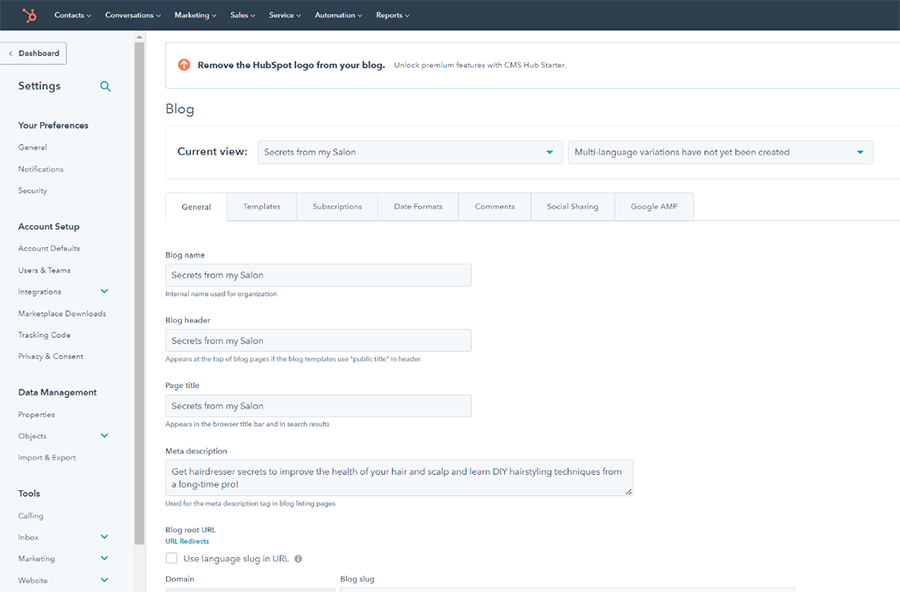Screen dimensions: 900x592
Task: Switch to the Social Sharing tab
Action: [x=572, y=207]
